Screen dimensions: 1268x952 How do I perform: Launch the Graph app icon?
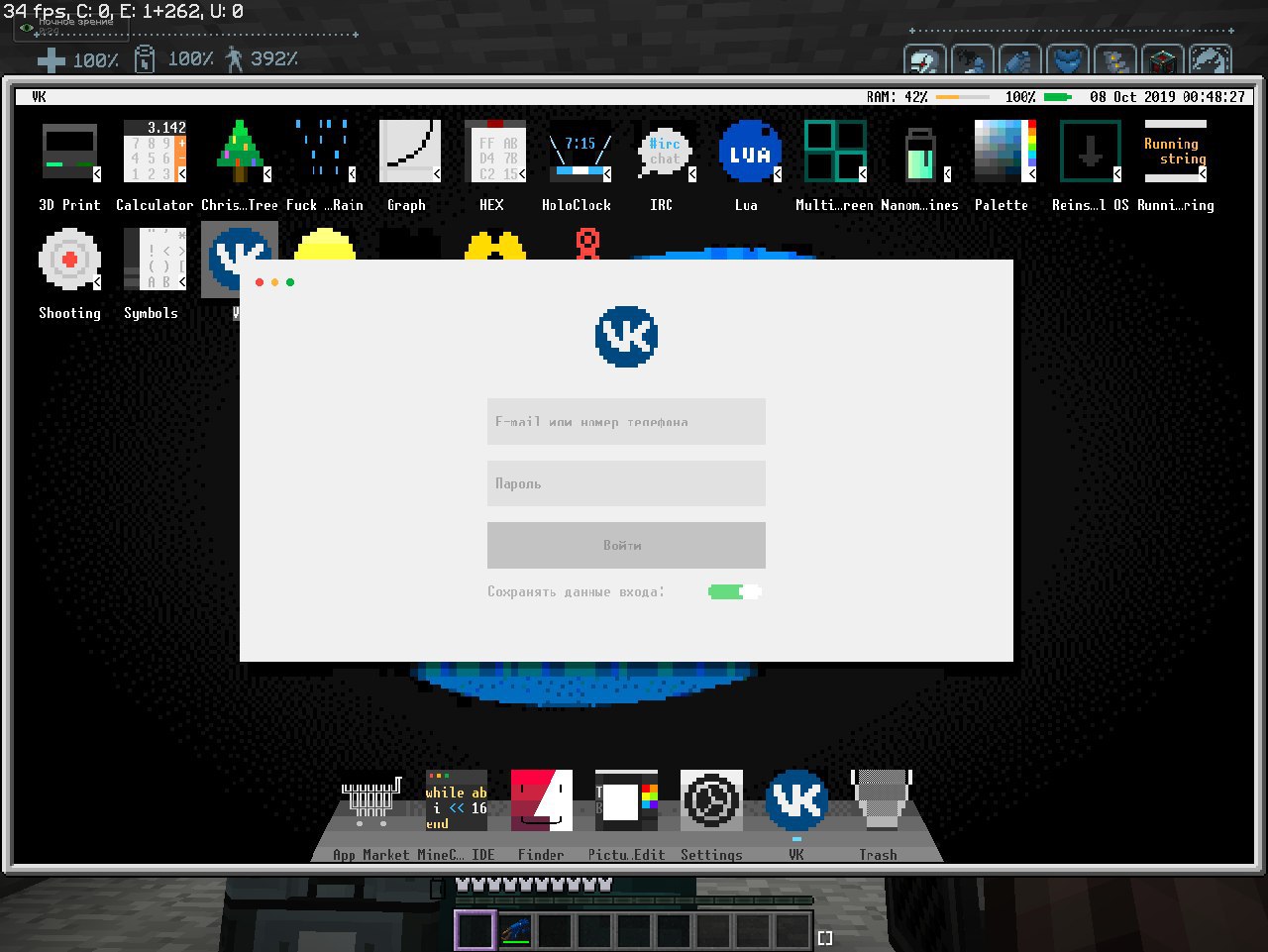(410, 151)
